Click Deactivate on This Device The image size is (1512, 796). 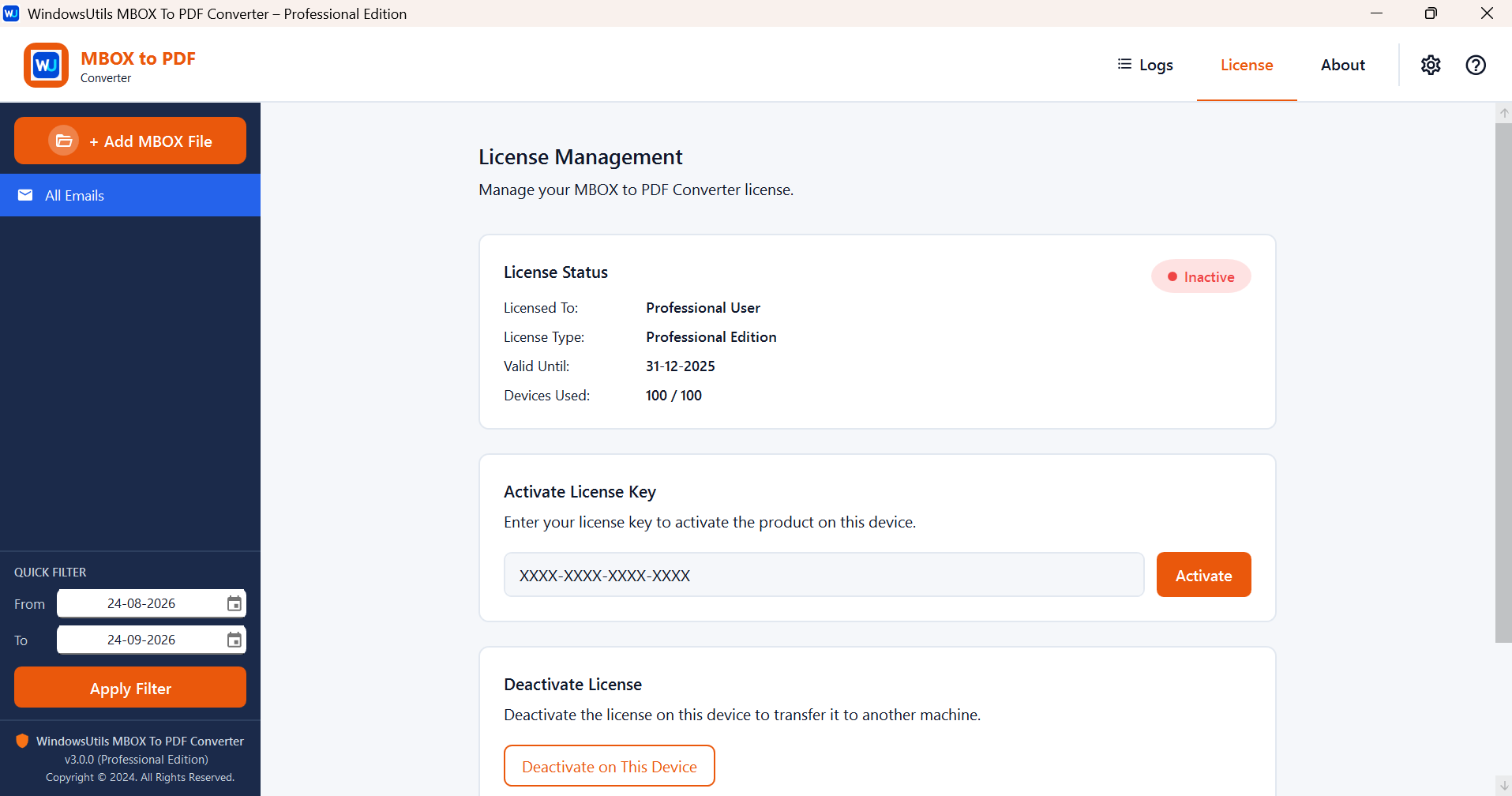[610, 766]
